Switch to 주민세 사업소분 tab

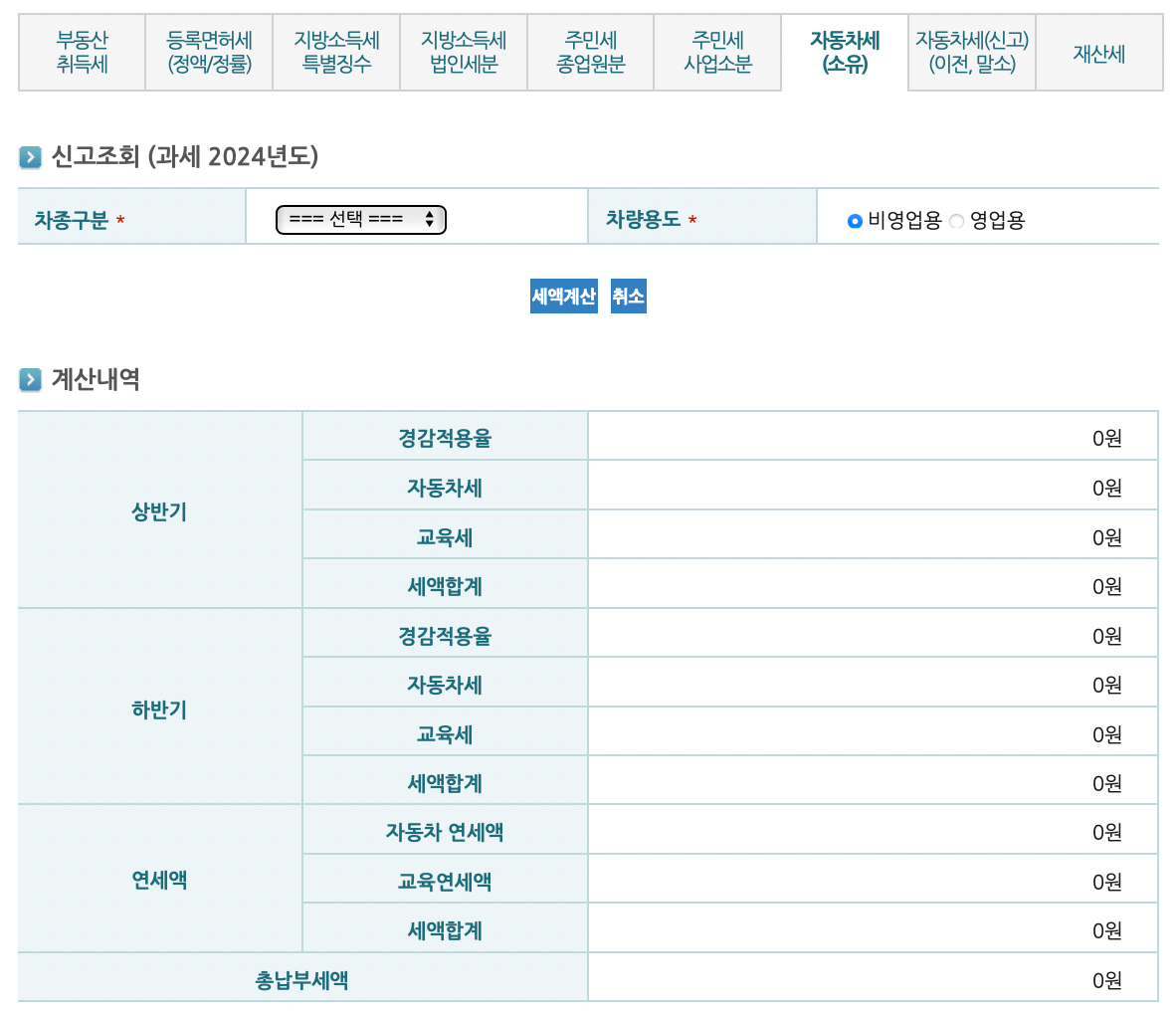(x=717, y=53)
